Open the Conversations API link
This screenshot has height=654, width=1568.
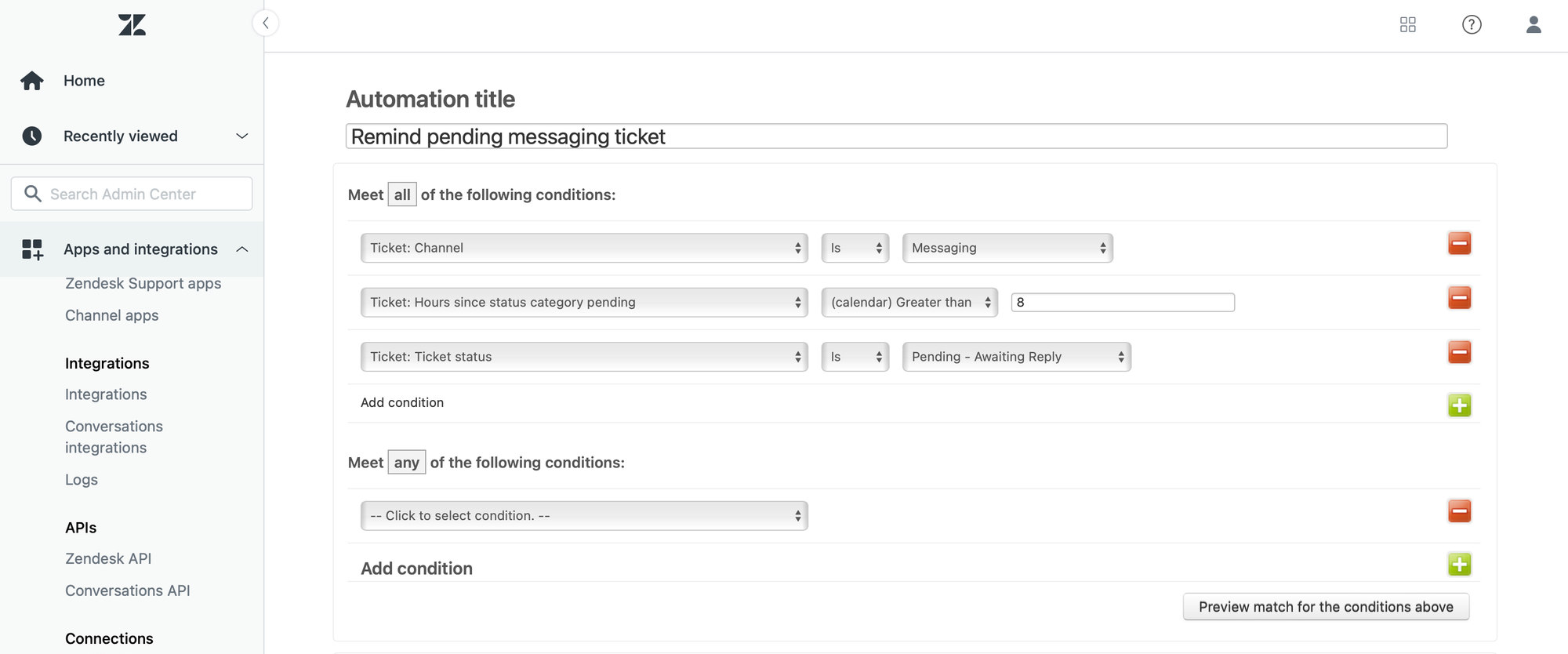point(127,591)
